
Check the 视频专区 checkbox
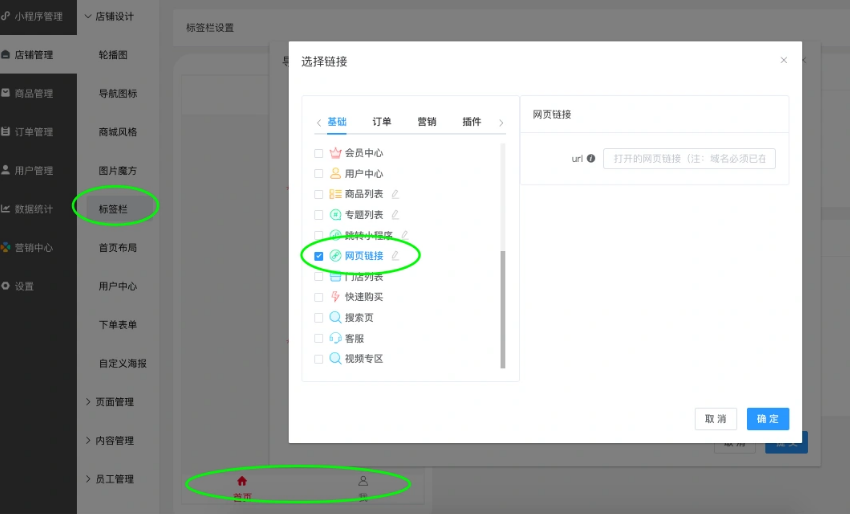[319, 359]
